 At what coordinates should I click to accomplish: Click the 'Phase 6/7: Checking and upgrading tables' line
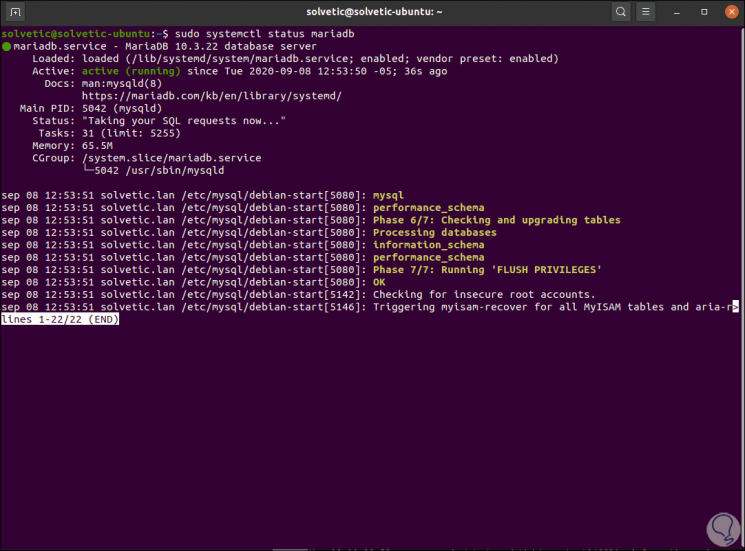496,220
